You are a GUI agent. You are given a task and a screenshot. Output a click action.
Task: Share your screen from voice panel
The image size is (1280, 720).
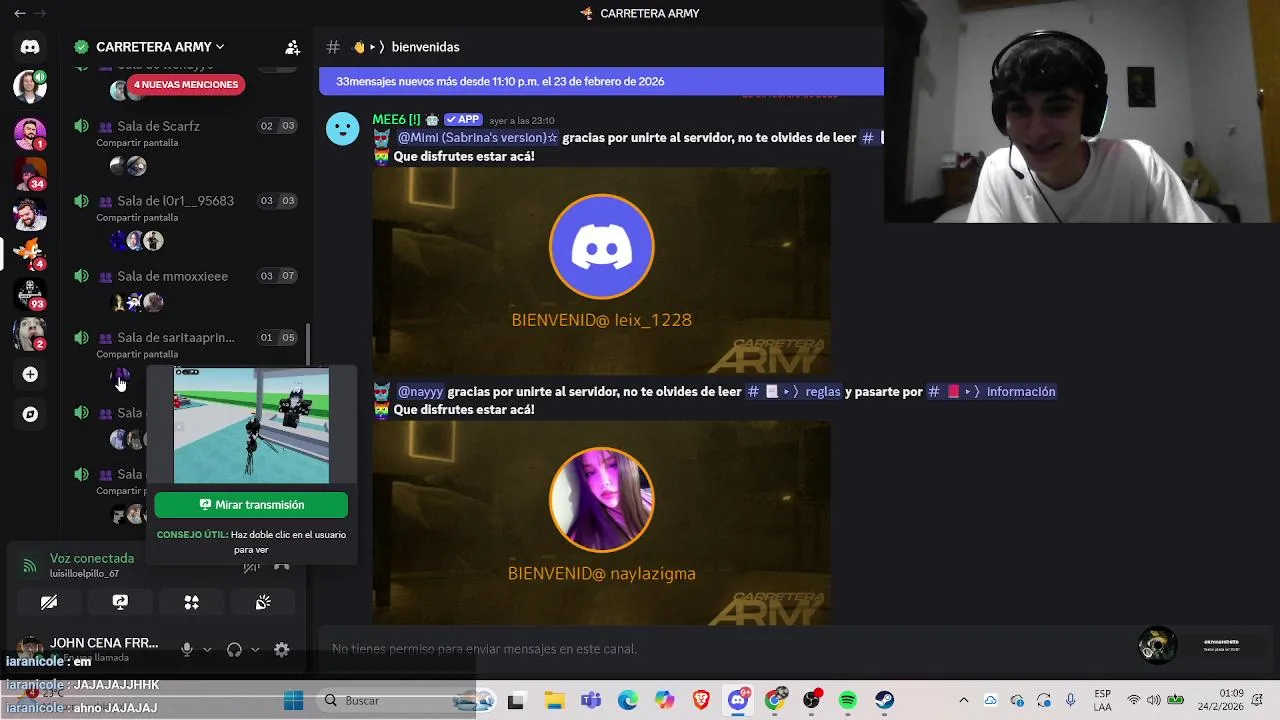pyautogui.click(x=120, y=602)
